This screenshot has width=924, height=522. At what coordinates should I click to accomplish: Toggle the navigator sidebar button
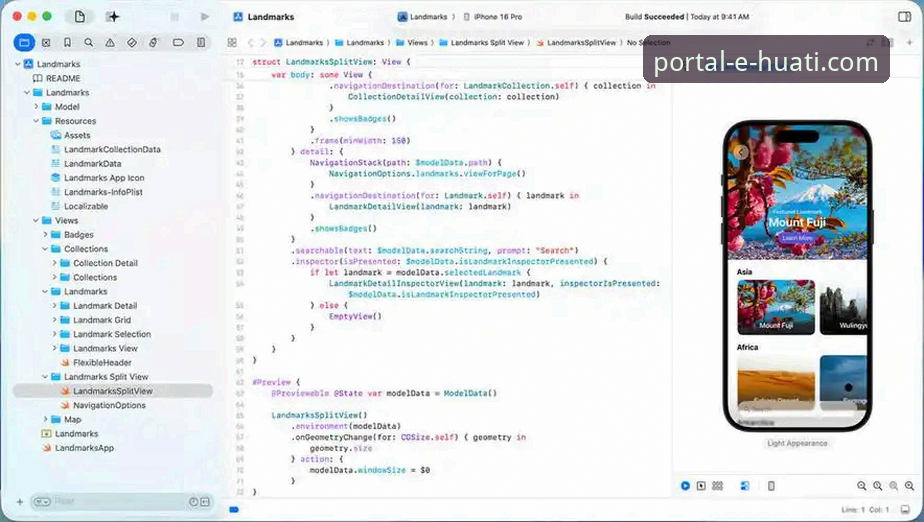[x=80, y=17]
